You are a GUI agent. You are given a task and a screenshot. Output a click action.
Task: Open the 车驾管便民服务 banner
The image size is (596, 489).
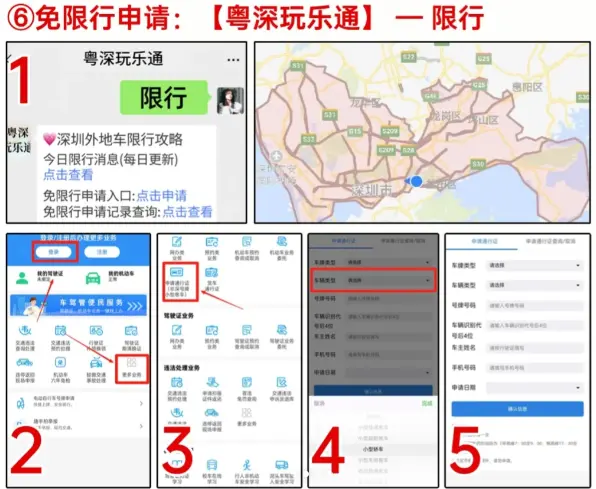coord(78,305)
